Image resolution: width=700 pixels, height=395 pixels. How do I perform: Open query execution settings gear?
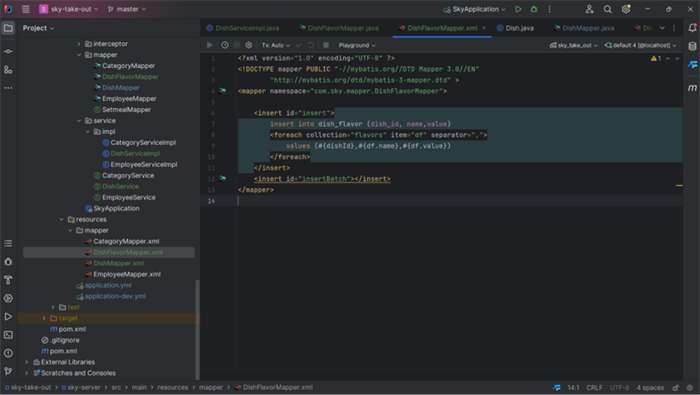point(249,45)
